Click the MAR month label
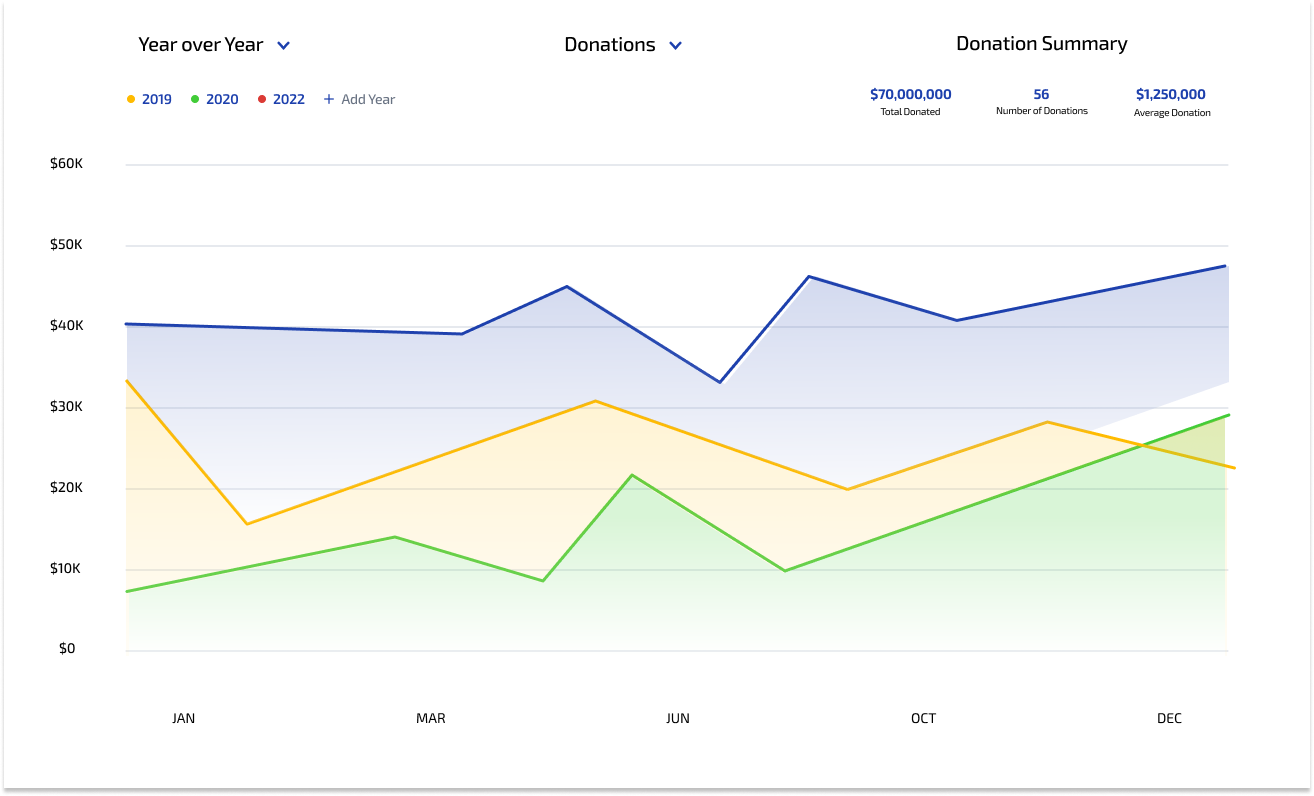 [x=431, y=718]
